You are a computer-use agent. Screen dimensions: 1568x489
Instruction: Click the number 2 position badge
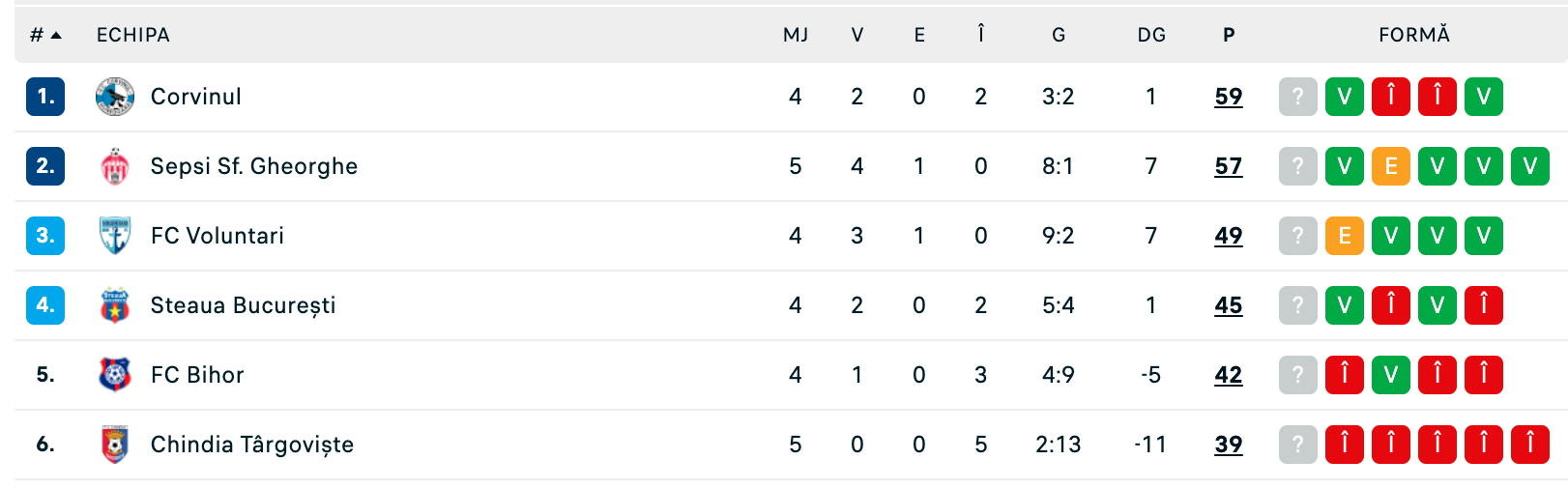pyautogui.click(x=45, y=166)
